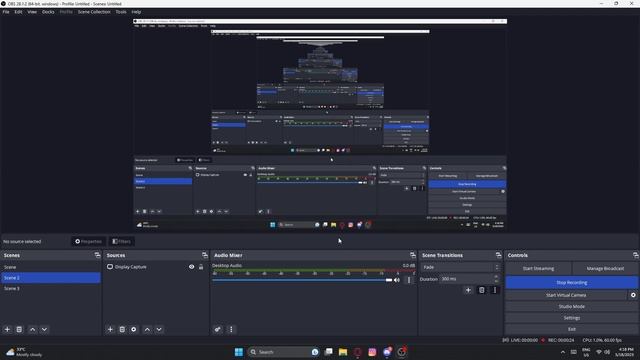Image resolution: width=640 pixels, height=360 pixels.
Task: Float the Scenes dock
Action: tap(97, 255)
